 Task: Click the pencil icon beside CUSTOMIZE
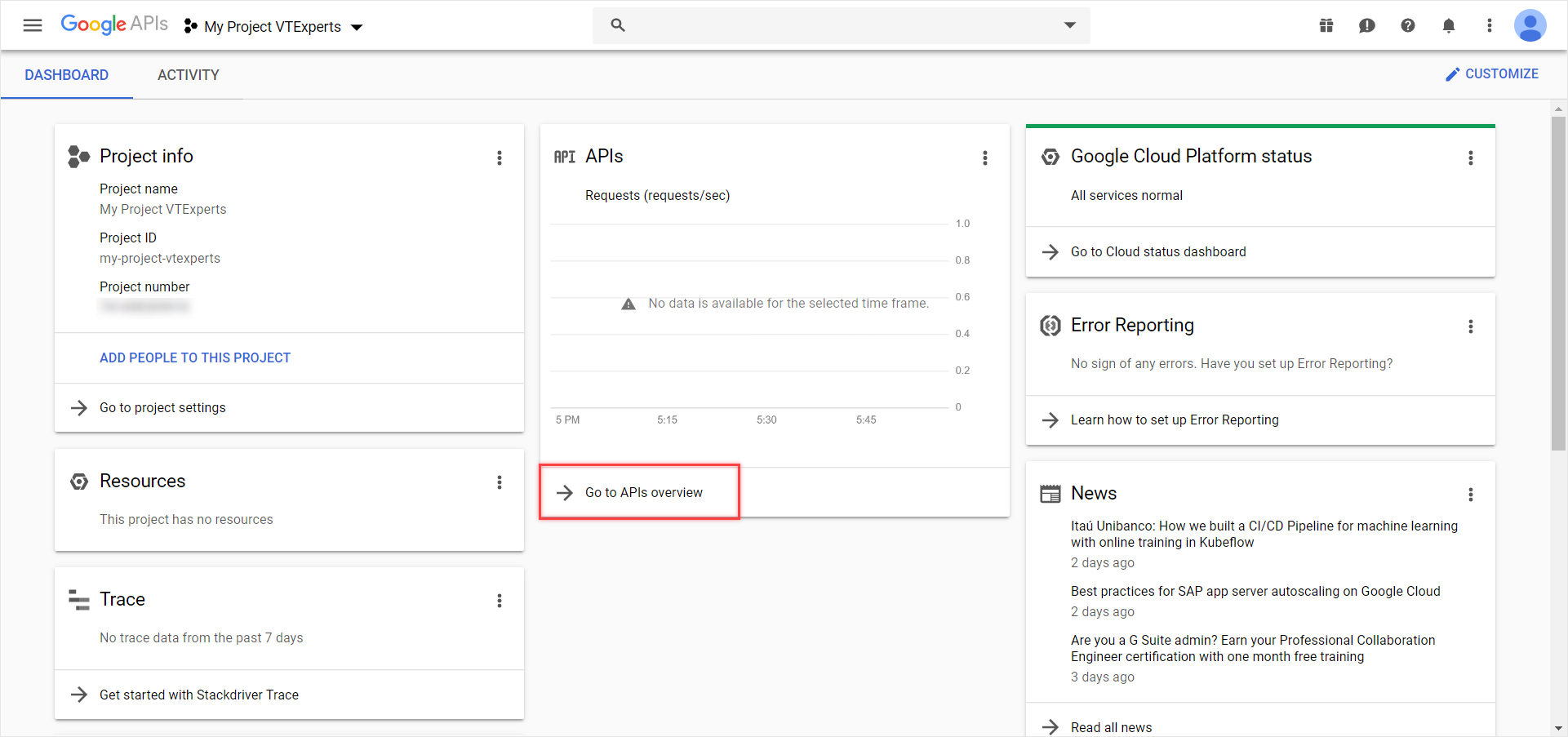pos(1452,74)
